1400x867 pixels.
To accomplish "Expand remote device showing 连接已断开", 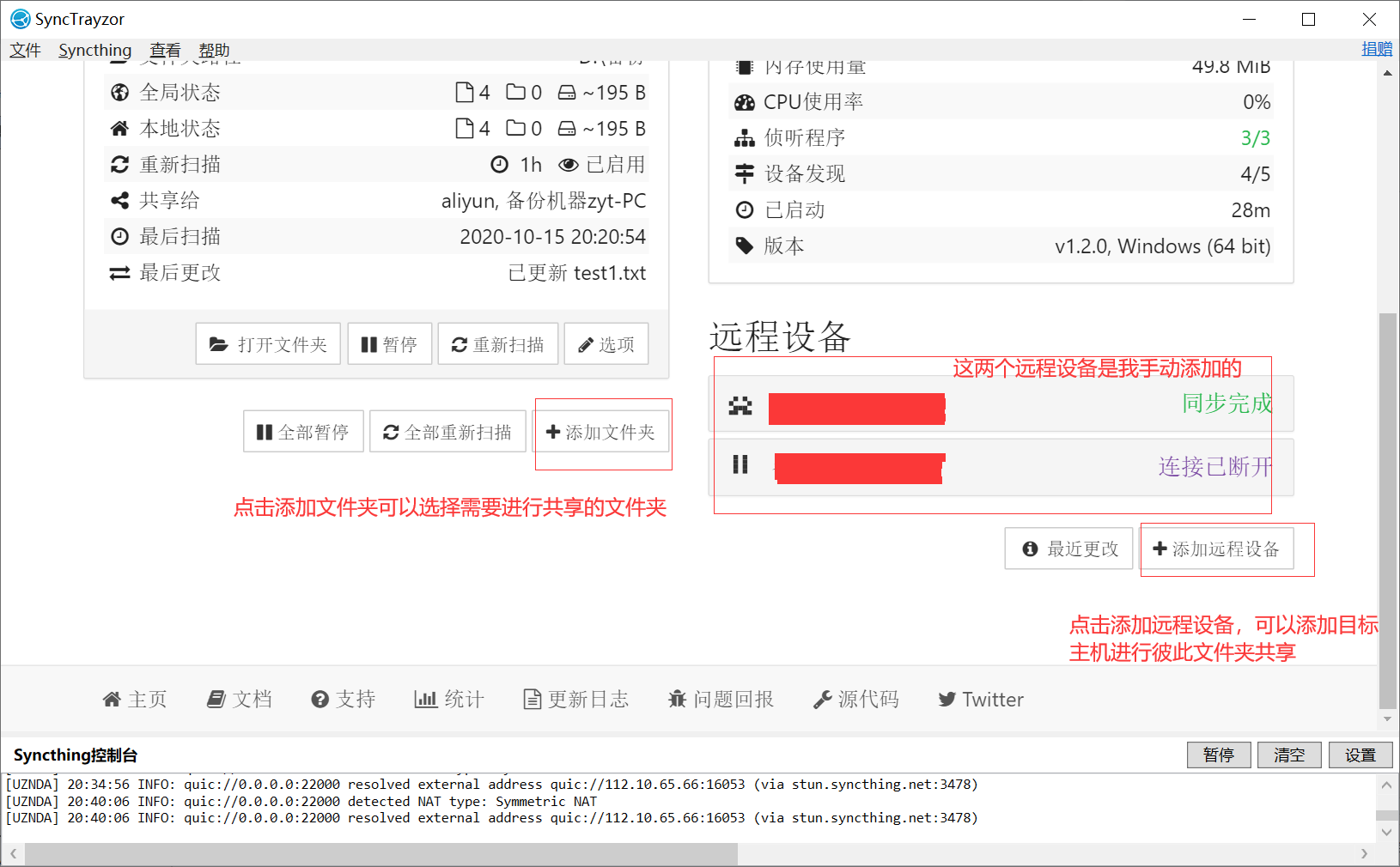I will point(1001,467).
